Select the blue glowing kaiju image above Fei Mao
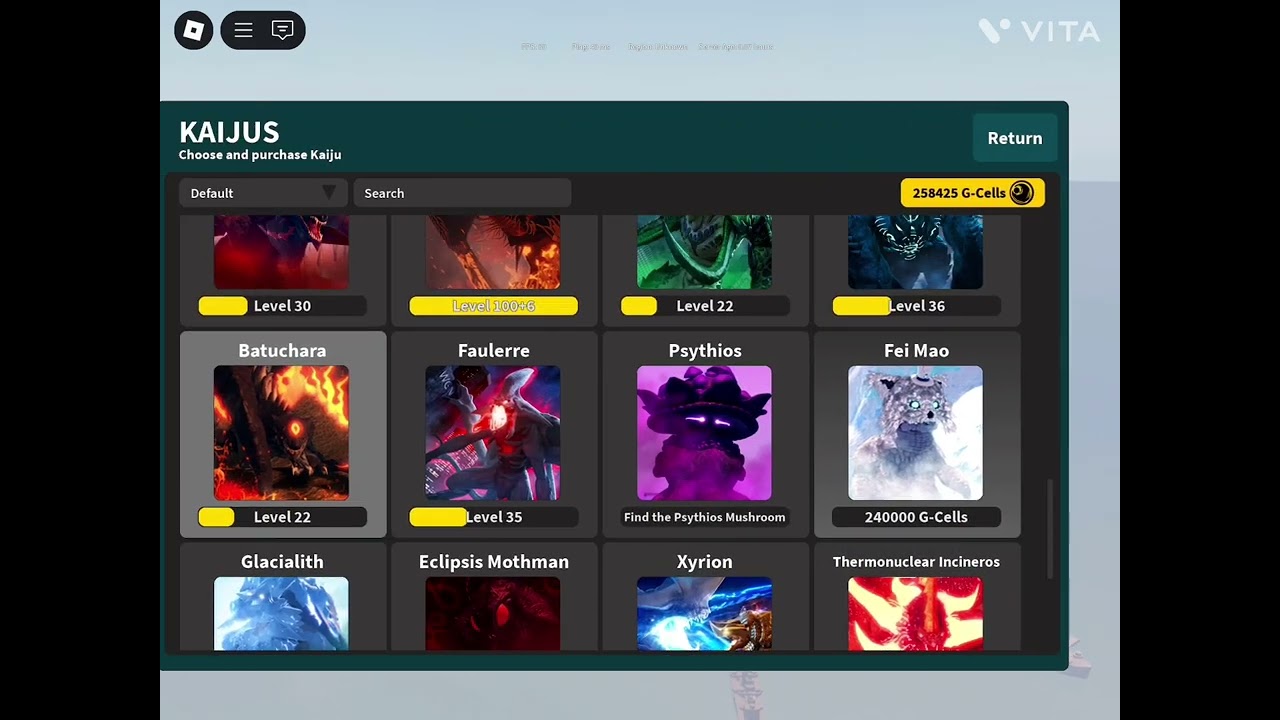The width and height of the screenshot is (1280, 720). pos(916,252)
